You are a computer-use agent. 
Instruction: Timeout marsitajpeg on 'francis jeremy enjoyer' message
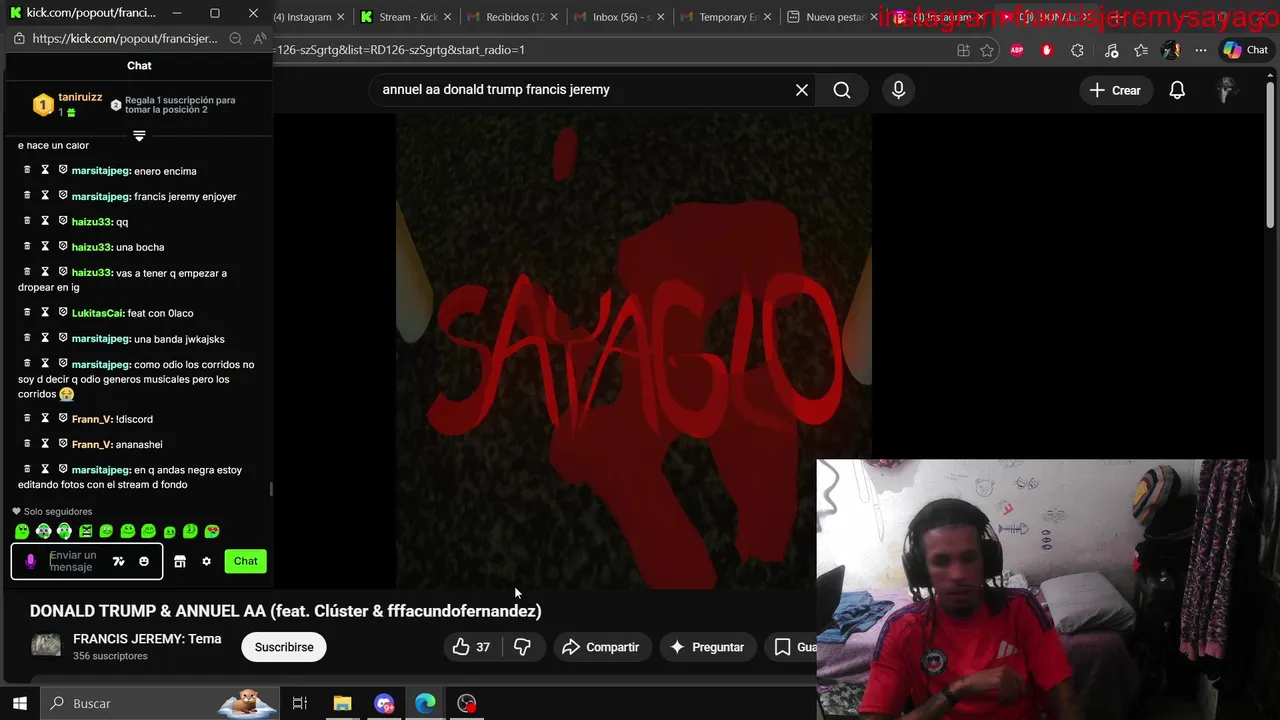(45, 196)
